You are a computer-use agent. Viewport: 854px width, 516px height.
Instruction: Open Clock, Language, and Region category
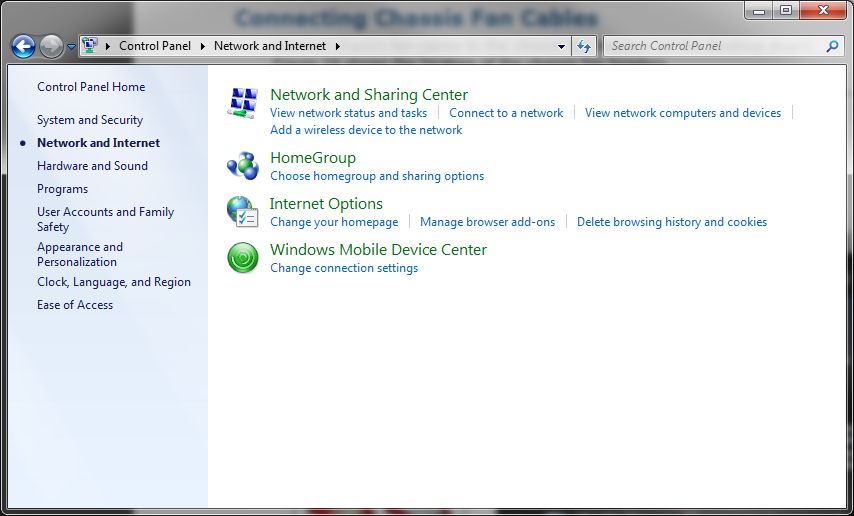[114, 282]
